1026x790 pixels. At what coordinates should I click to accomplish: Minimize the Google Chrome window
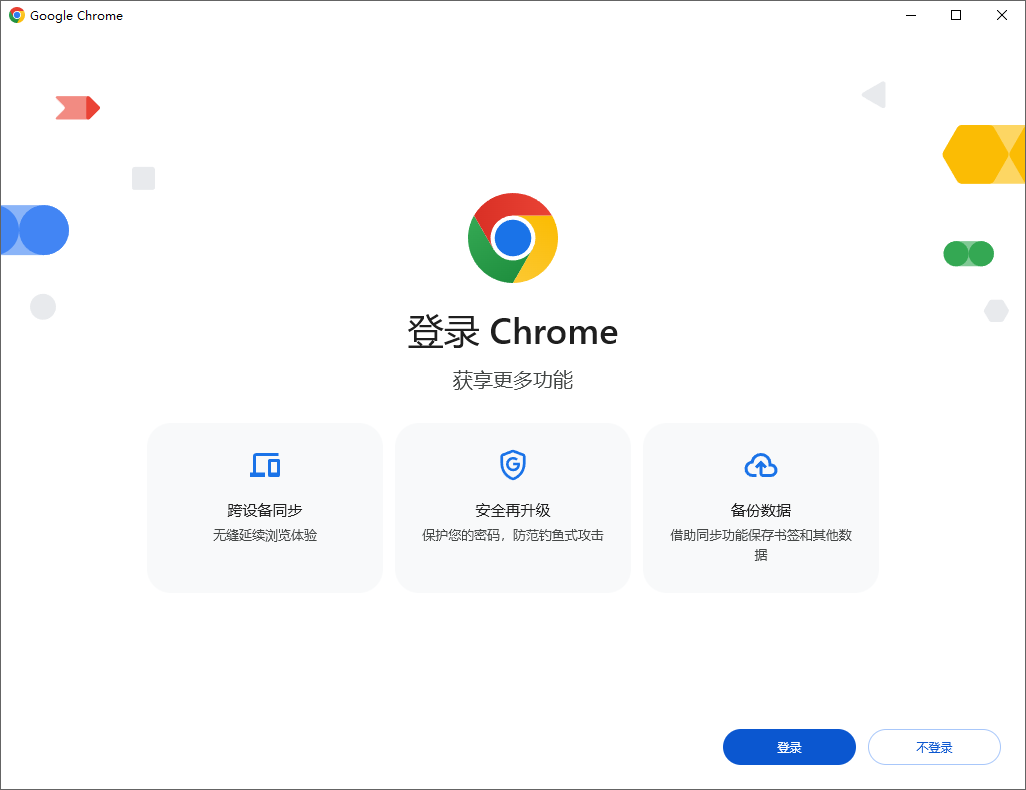coord(911,15)
